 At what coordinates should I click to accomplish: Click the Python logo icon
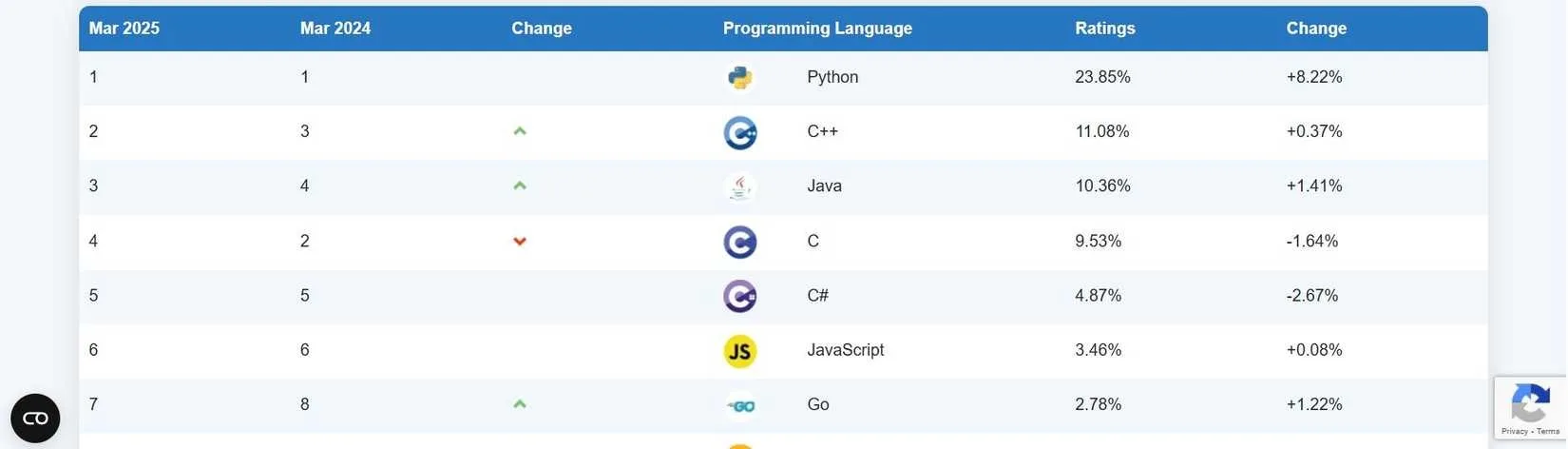[x=739, y=78]
